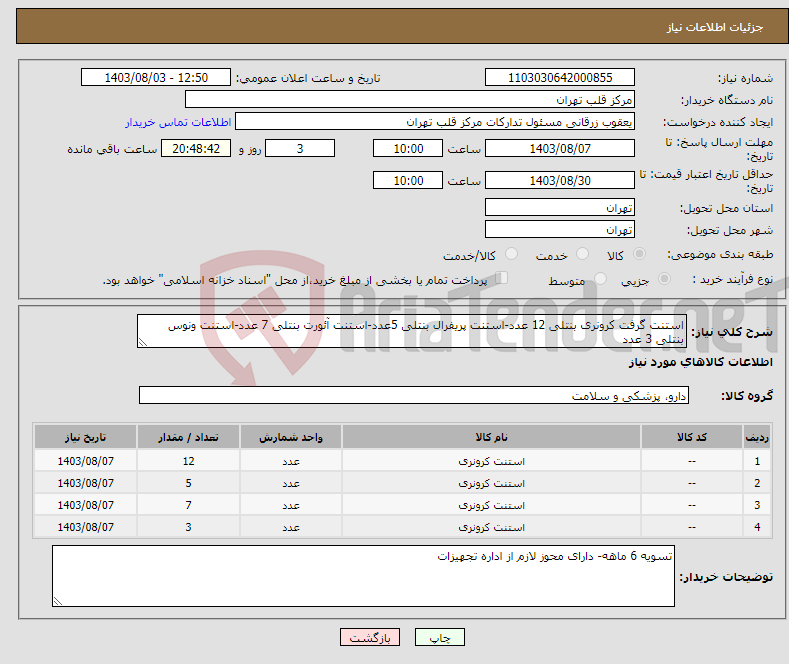The width and height of the screenshot is (789, 664).
Task: Click the response deadline date 1403/08/07 field
Action: point(560,148)
